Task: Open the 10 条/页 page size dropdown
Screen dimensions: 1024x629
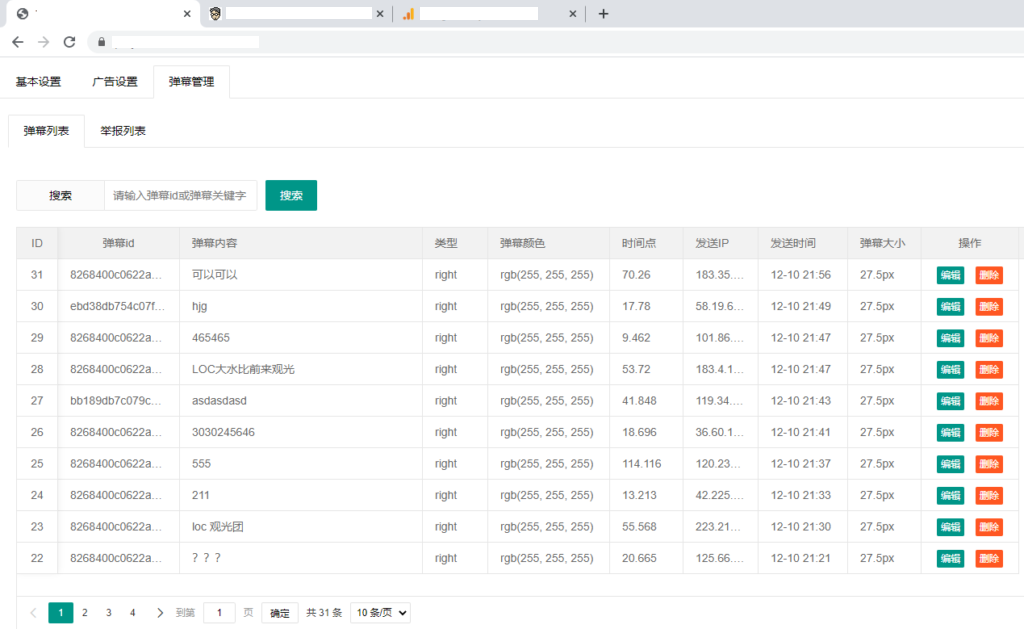Action: pos(380,613)
